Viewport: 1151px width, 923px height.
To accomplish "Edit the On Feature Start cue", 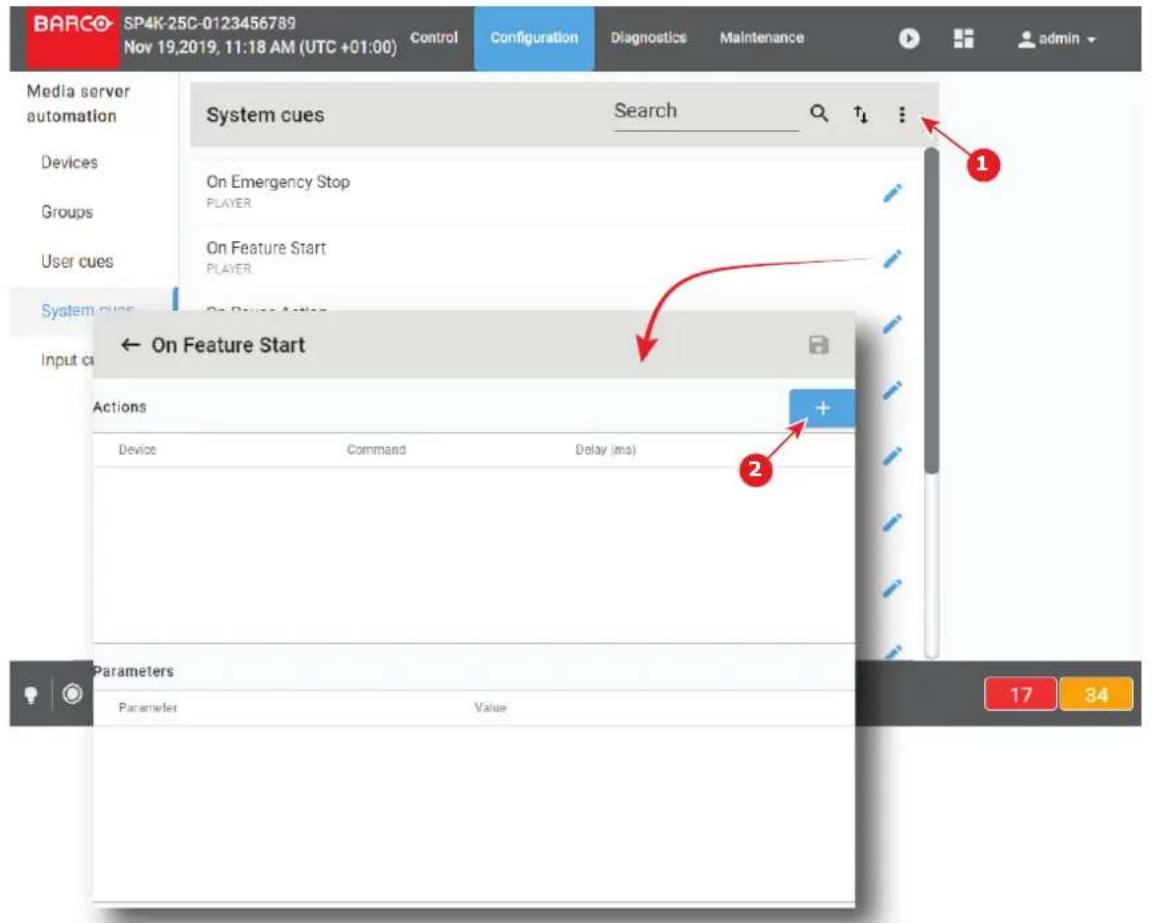I will (x=892, y=258).
